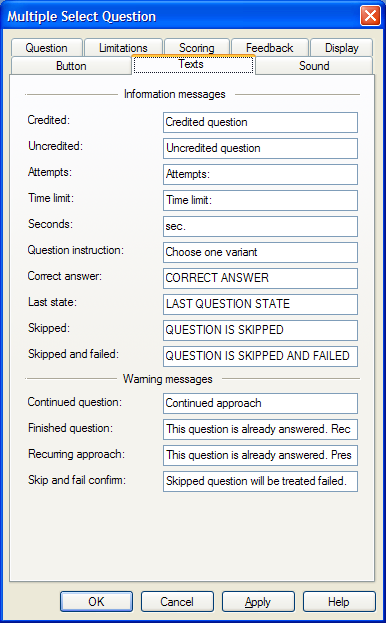Focus the Skip and fail confirm field
This screenshot has height=623, width=386.
pos(260,481)
